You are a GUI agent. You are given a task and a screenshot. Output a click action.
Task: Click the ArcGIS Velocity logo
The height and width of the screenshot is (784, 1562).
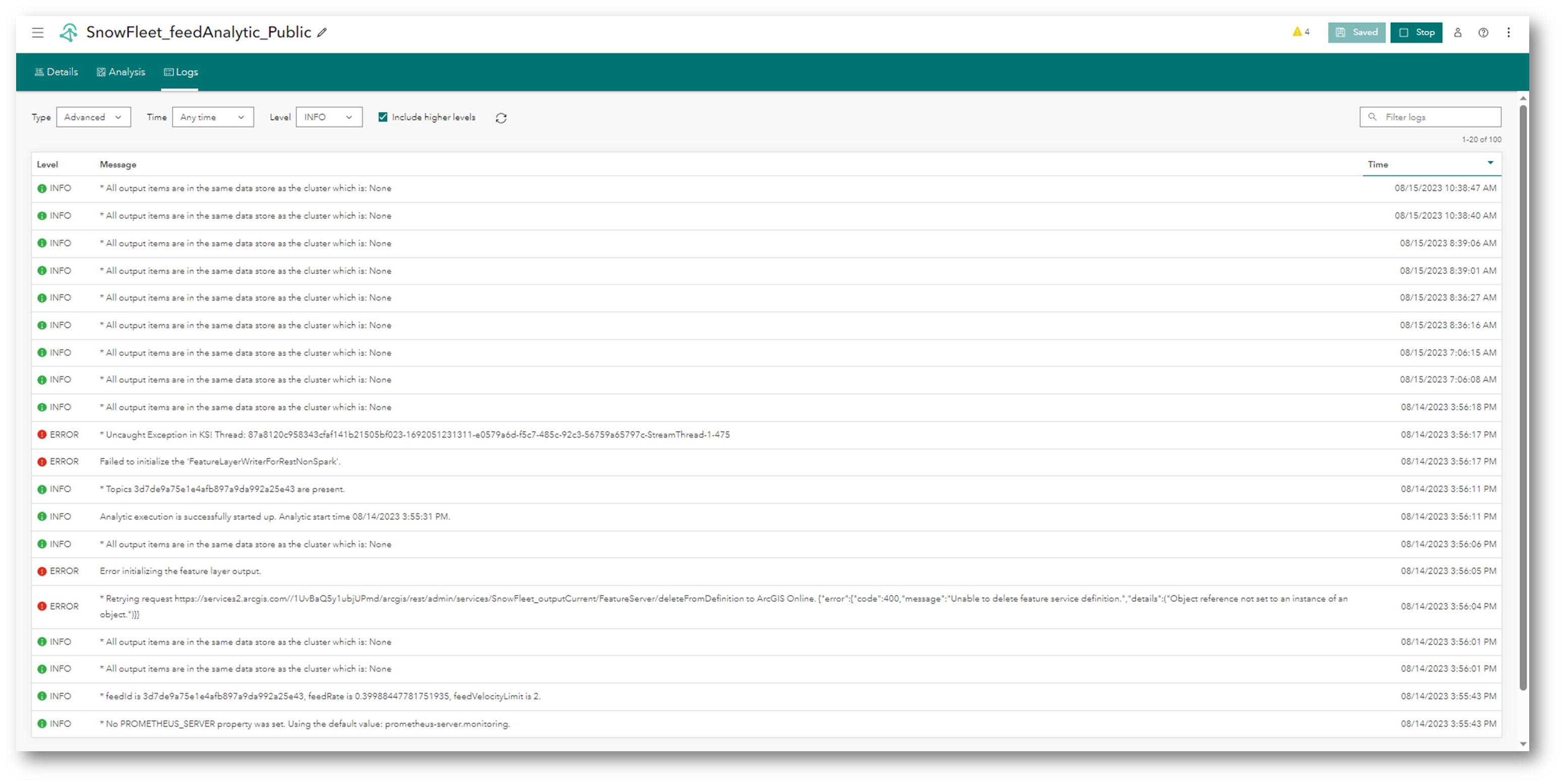pyautogui.click(x=69, y=33)
